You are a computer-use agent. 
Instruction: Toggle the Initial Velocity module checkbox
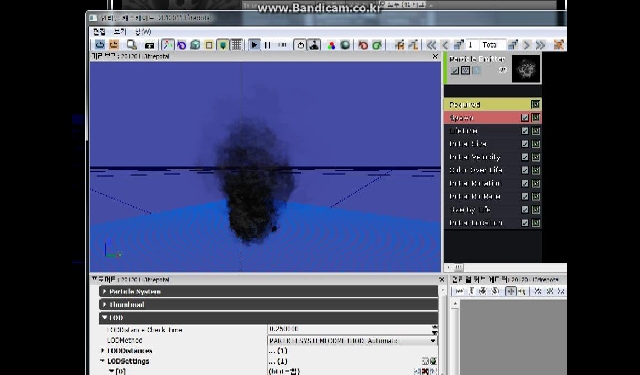pos(525,157)
